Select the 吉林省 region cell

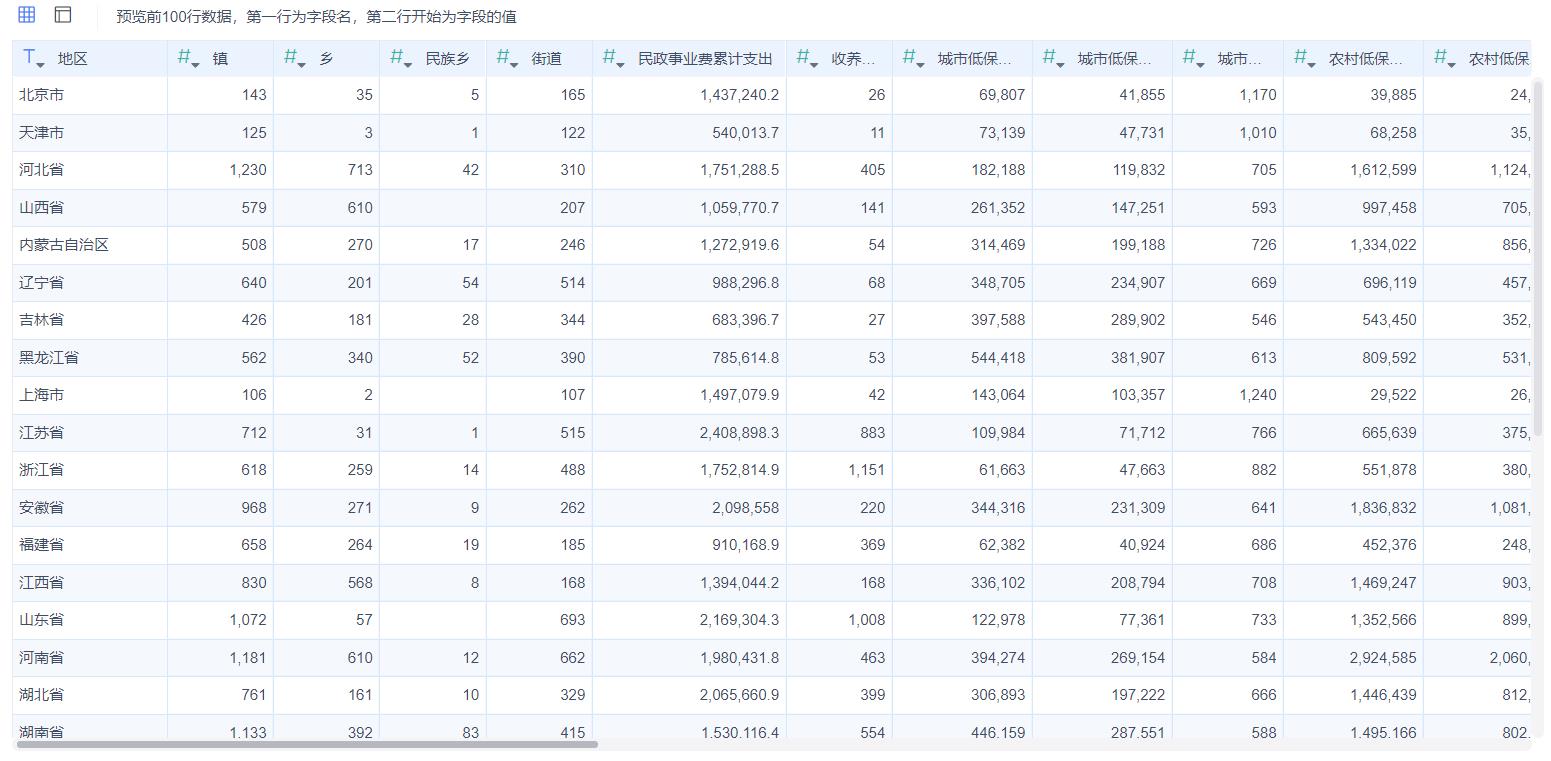point(90,320)
